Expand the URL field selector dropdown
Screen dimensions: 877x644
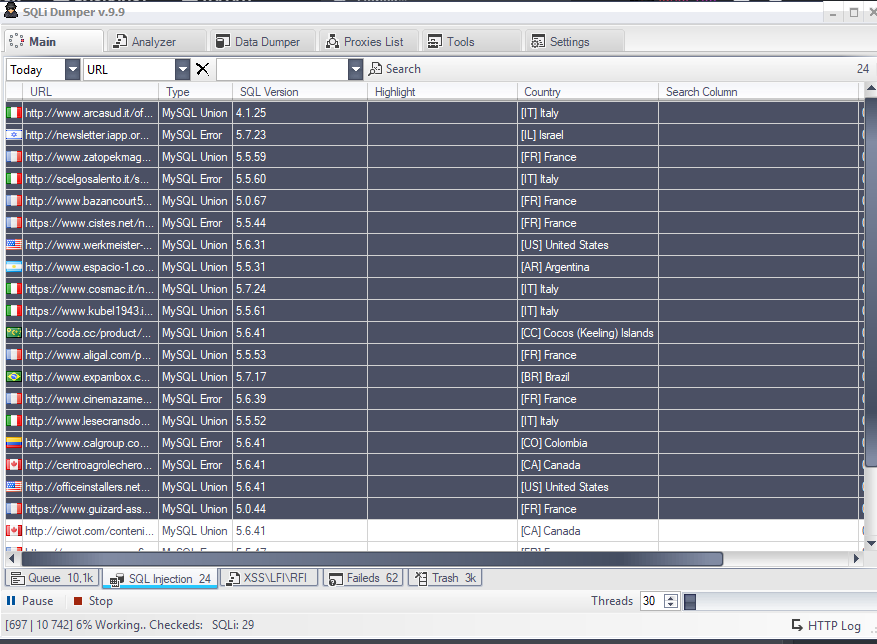[183, 70]
